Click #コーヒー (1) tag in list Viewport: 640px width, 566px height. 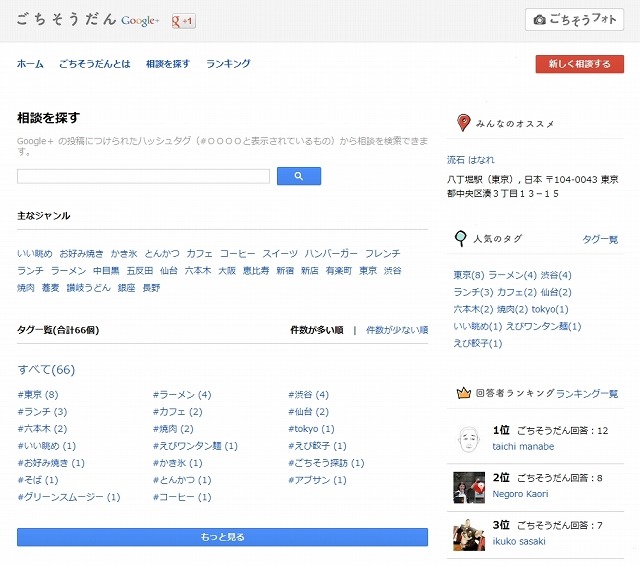tap(182, 497)
